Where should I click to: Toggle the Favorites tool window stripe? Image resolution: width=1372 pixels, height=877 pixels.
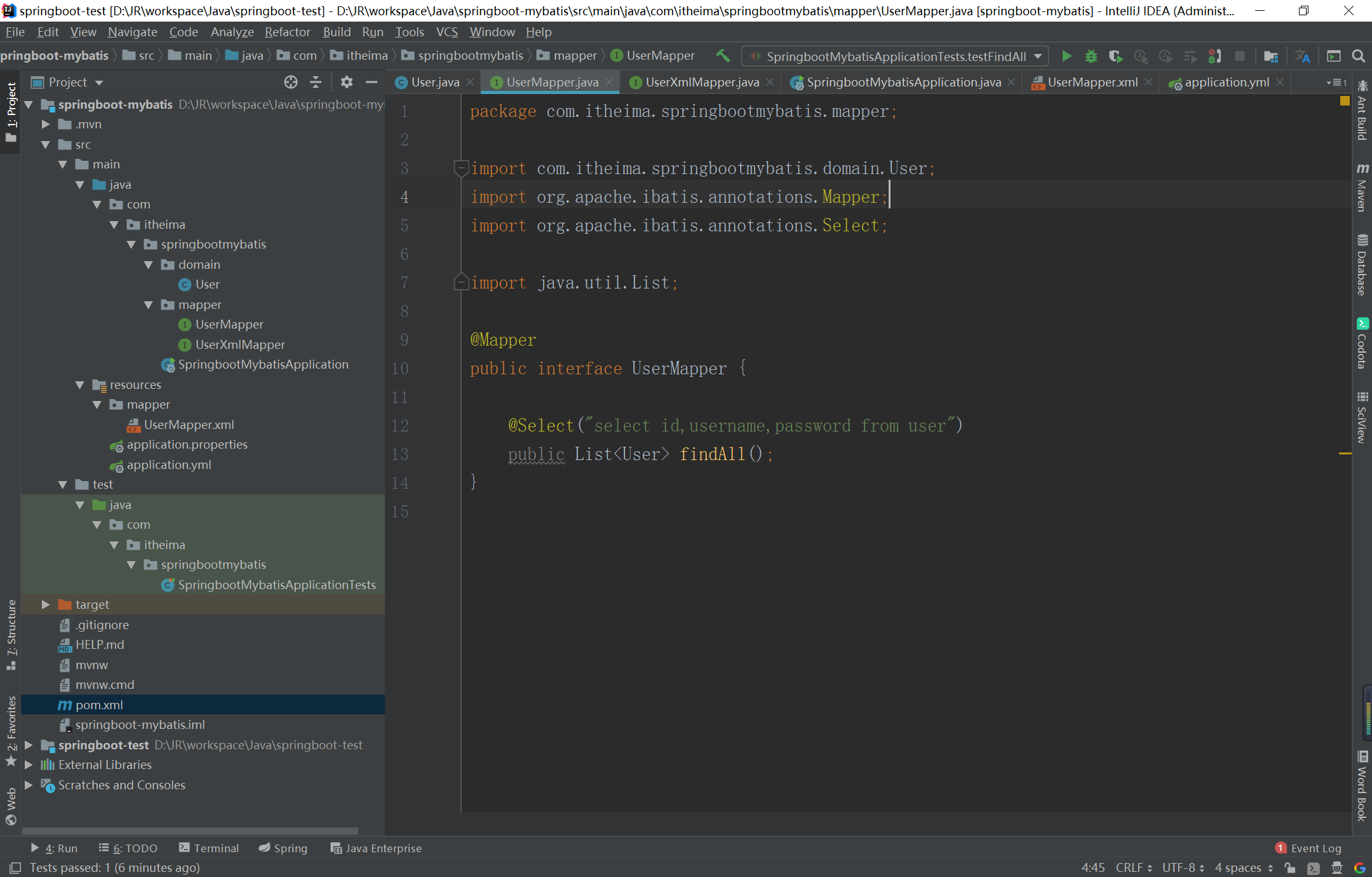pyautogui.click(x=11, y=730)
